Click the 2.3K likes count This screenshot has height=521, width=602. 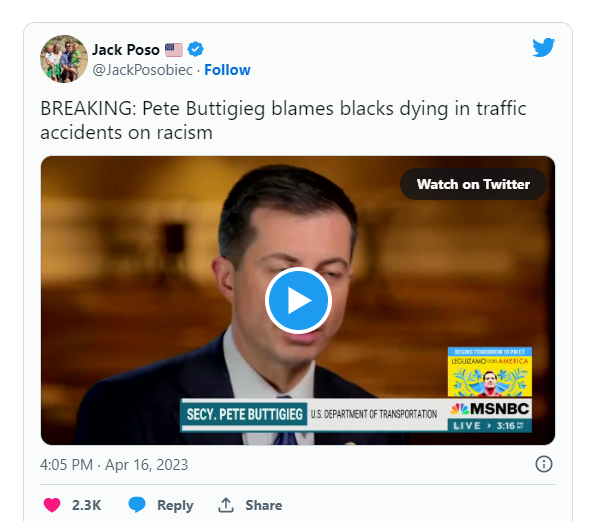[x=86, y=505]
